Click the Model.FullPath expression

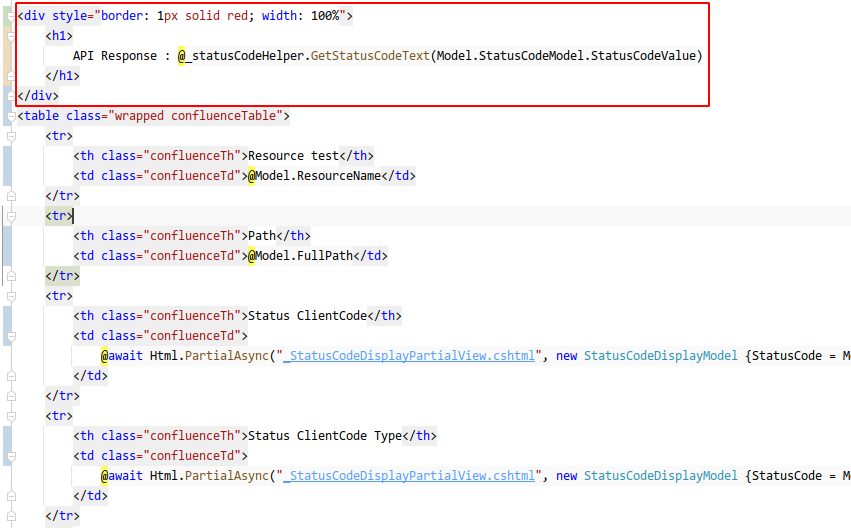tap(304, 256)
